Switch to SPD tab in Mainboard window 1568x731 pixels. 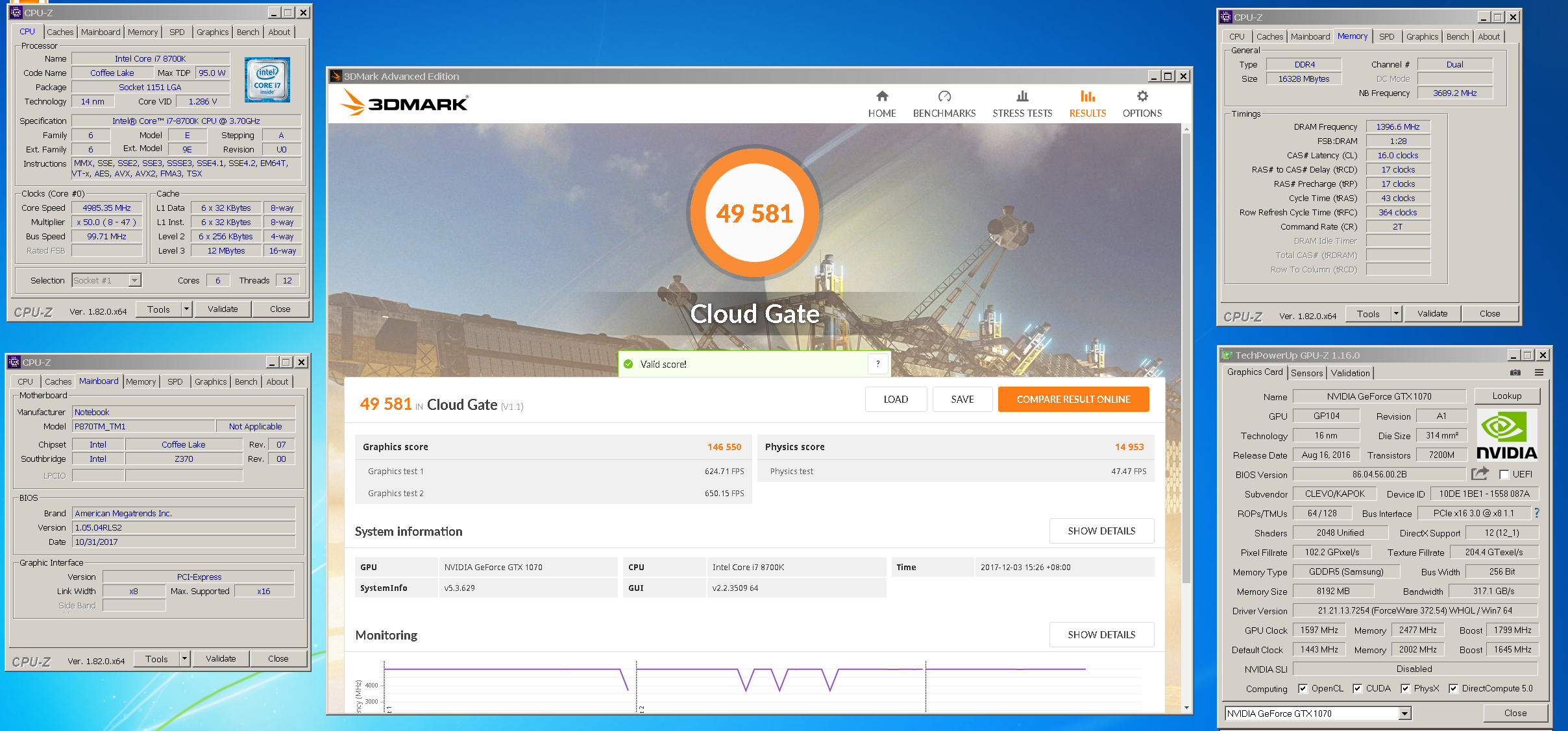(x=175, y=381)
